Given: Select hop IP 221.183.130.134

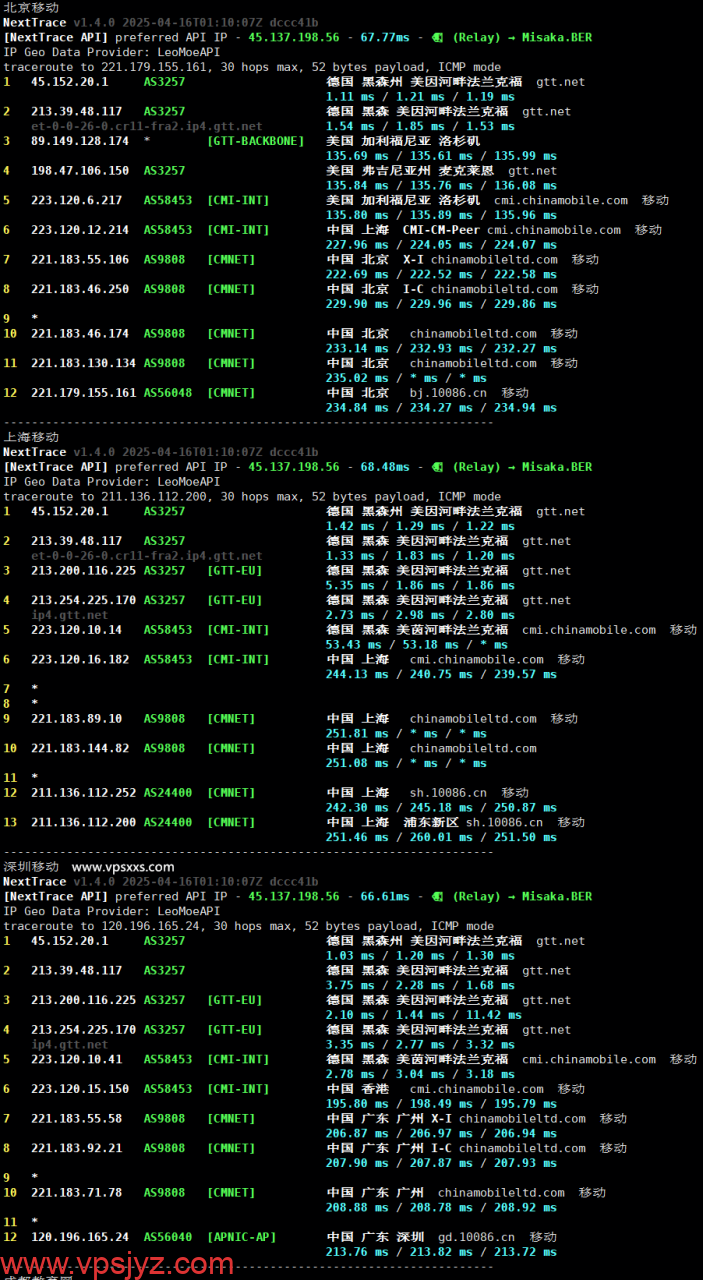Looking at the screenshot, I should click(x=83, y=363).
